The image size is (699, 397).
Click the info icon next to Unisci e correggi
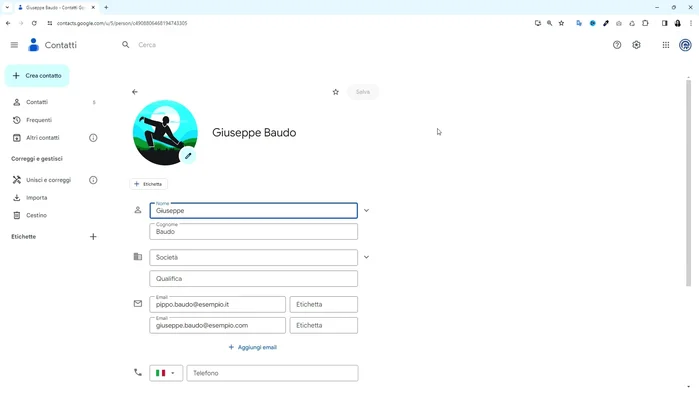pos(93,180)
